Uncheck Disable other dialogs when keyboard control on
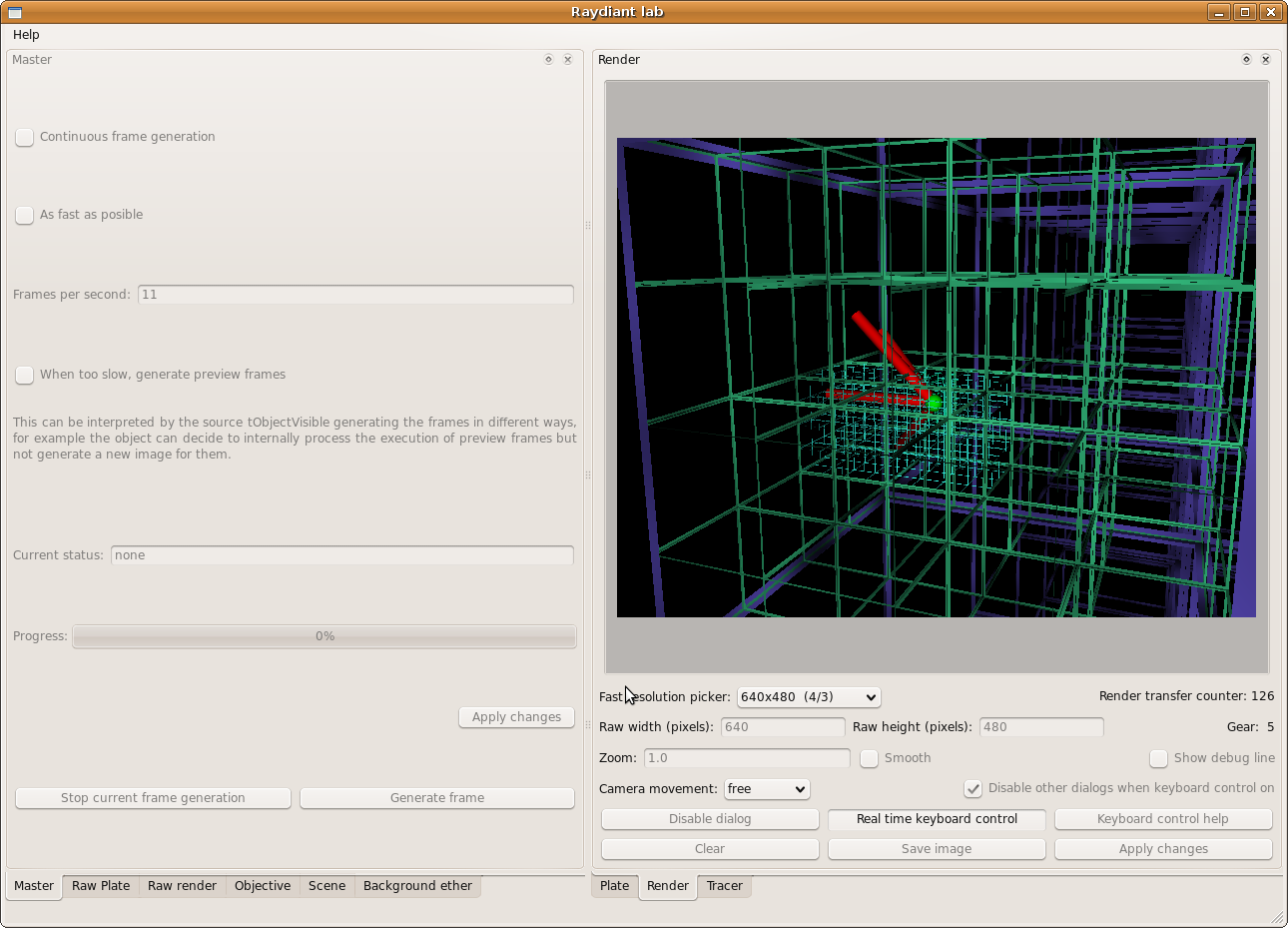The height and width of the screenshot is (928, 1288). (x=972, y=788)
